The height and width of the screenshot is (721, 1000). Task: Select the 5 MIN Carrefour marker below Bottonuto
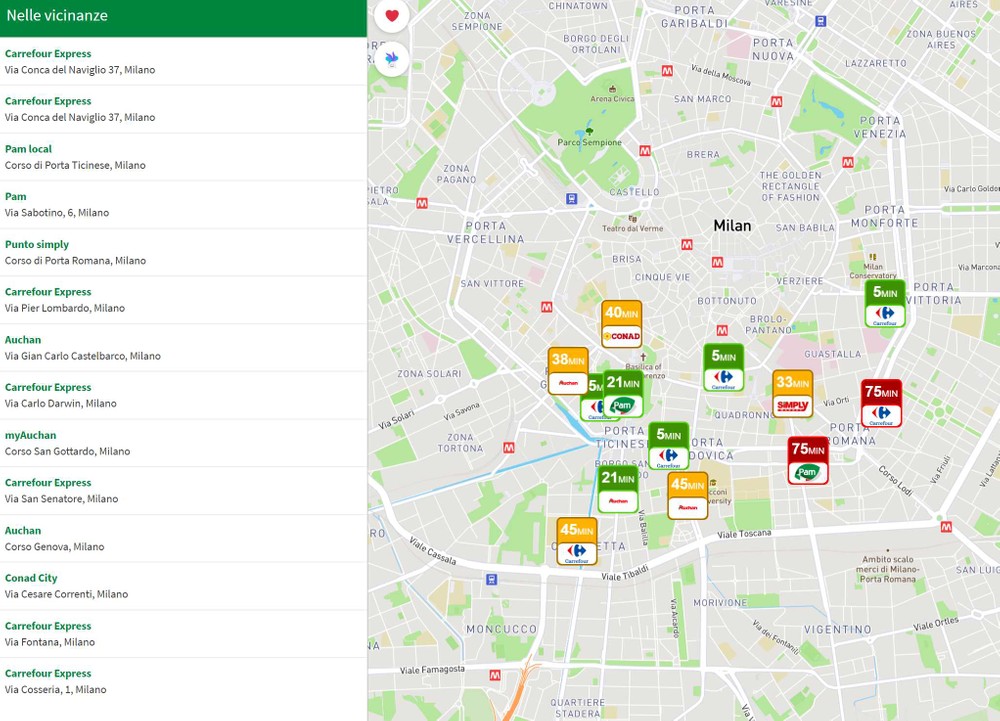[723, 367]
